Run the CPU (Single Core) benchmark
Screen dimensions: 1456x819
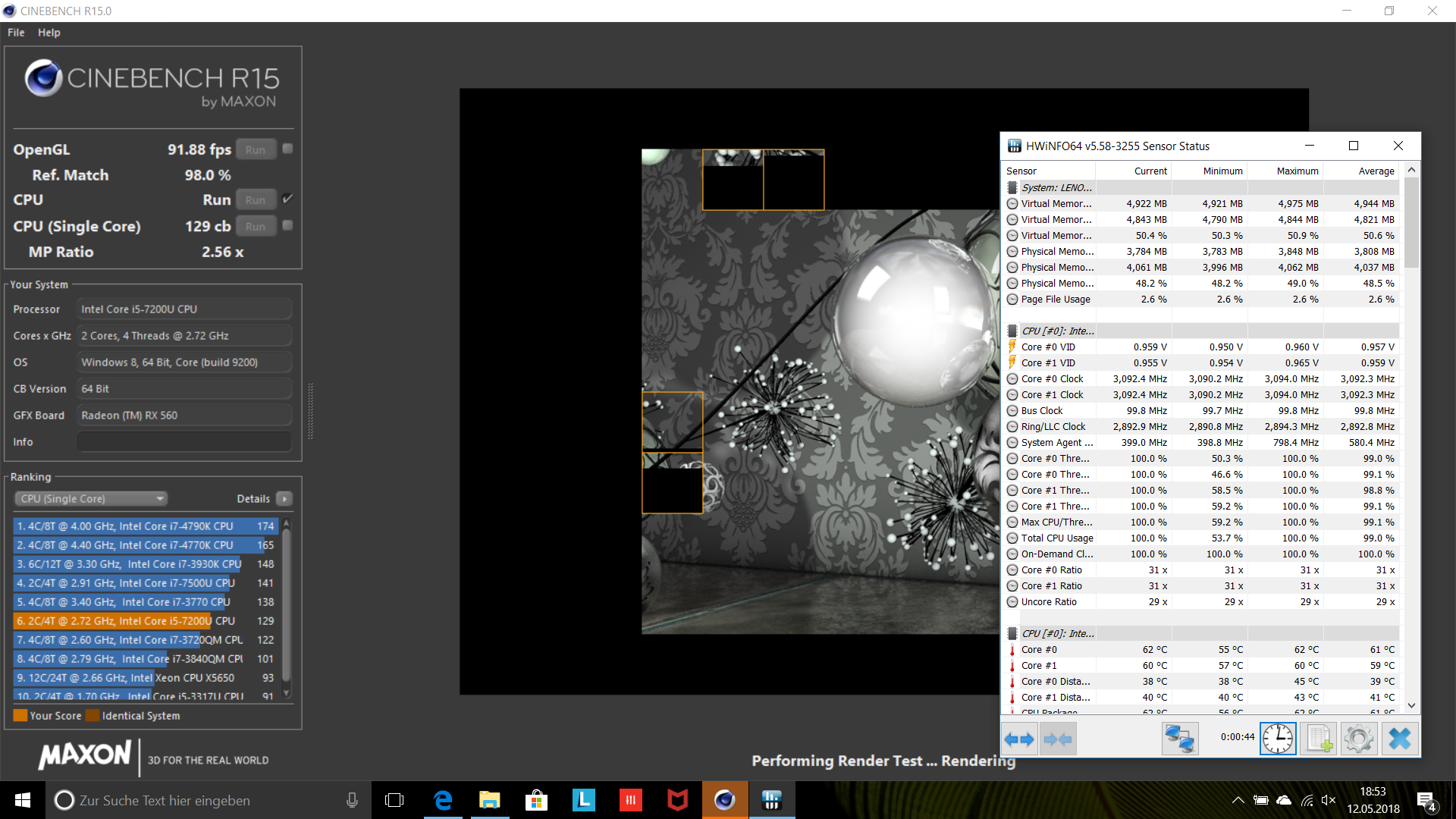256,226
